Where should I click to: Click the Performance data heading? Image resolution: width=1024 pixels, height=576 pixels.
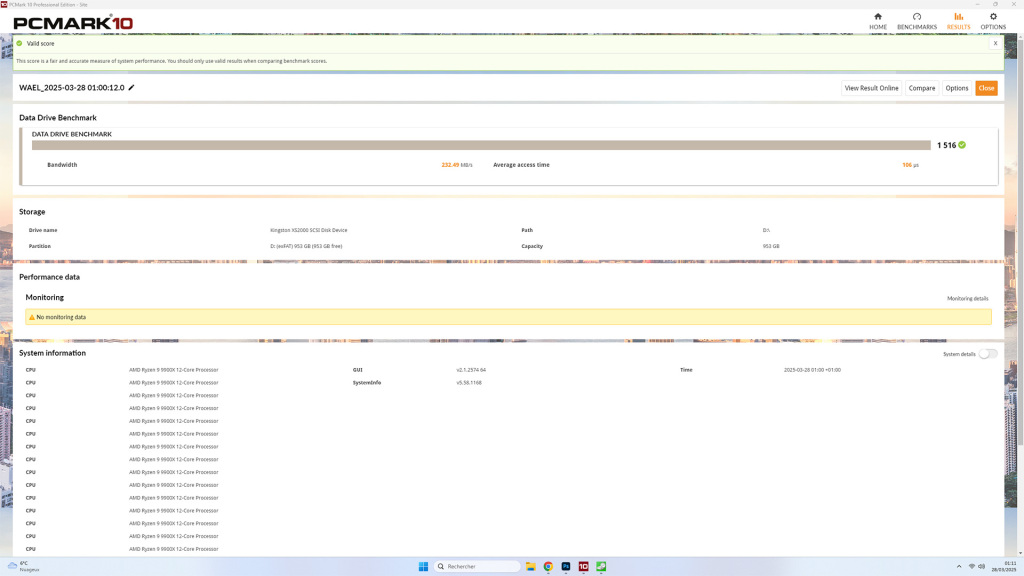coord(49,277)
